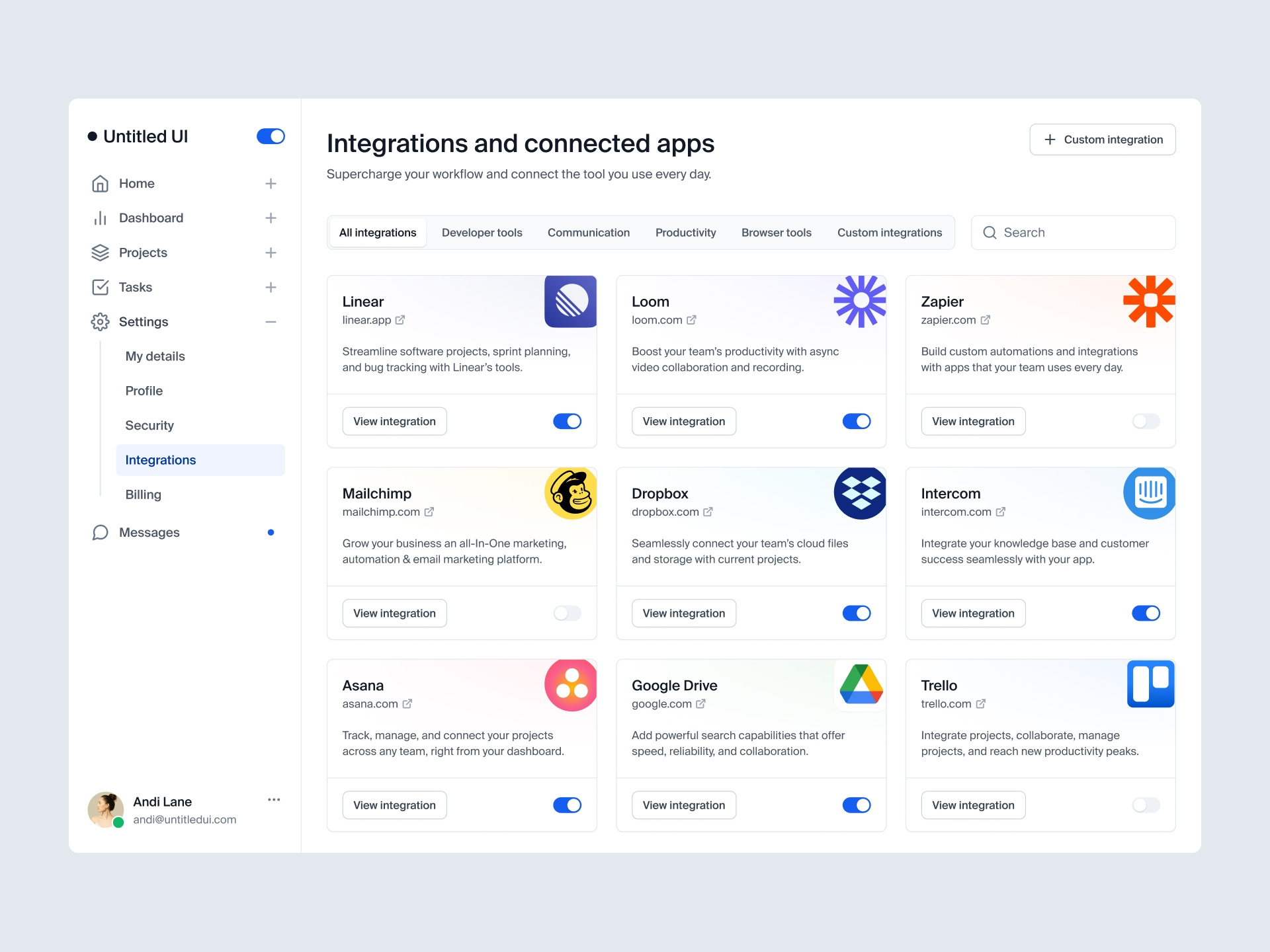Click the Mailchimp monkey logo icon

pyautogui.click(x=570, y=493)
